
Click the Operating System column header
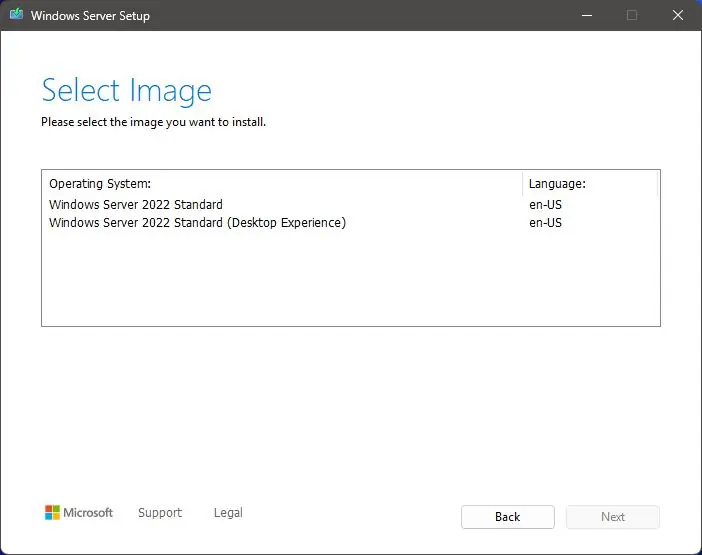[100, 184]
